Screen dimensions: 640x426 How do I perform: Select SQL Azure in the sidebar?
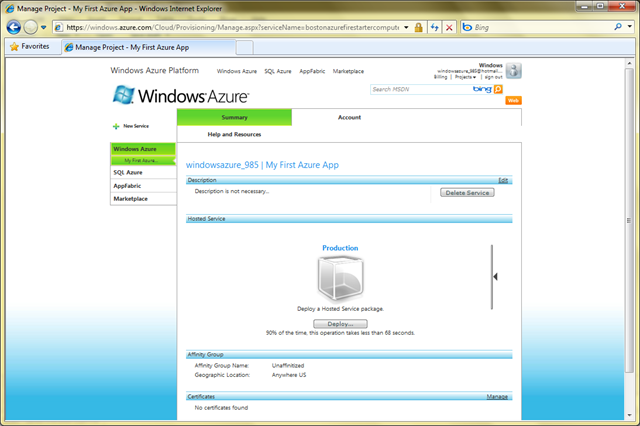point(127,172)
